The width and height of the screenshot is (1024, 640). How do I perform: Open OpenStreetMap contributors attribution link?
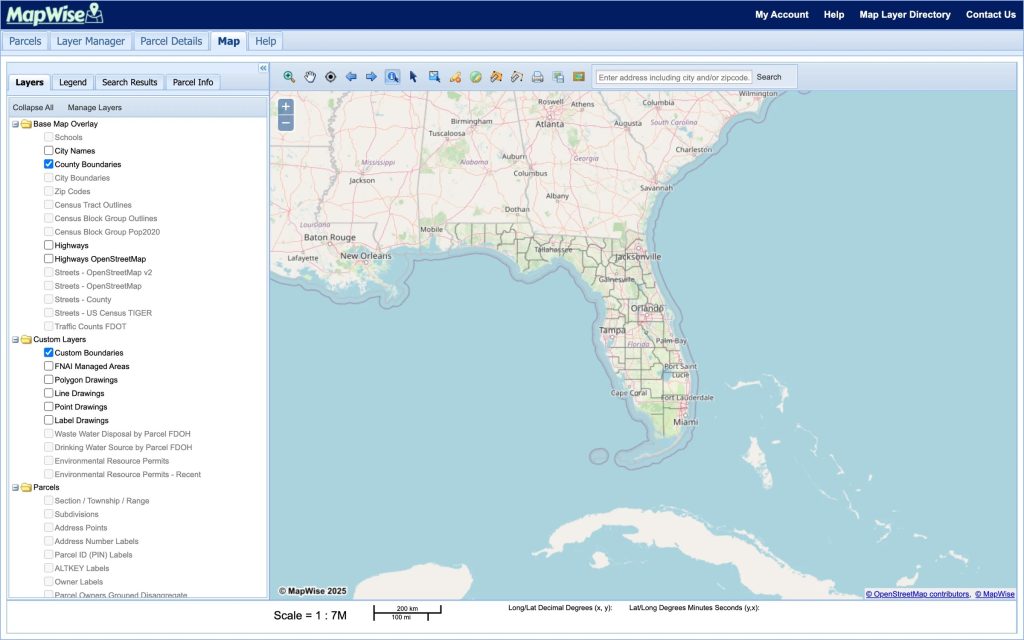click(x=918, y=594)
